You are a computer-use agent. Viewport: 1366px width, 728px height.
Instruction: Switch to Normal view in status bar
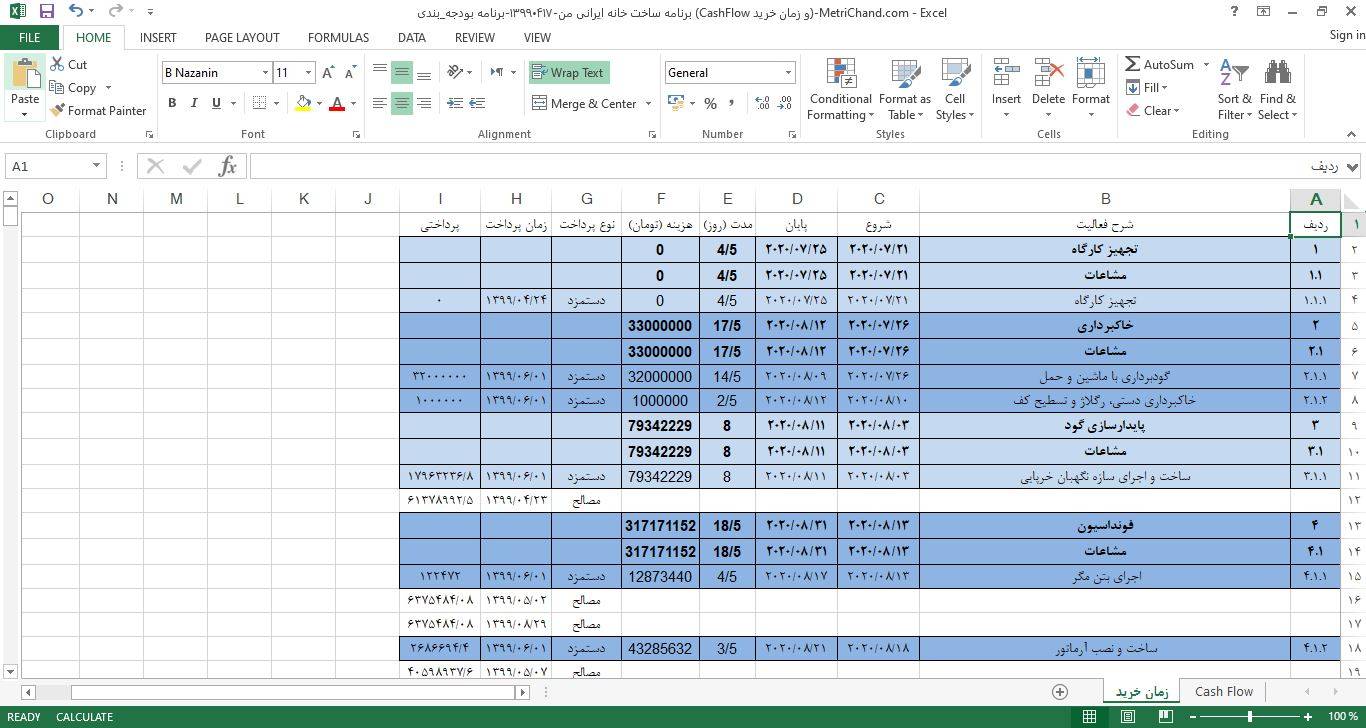(x=1090, y=716)
